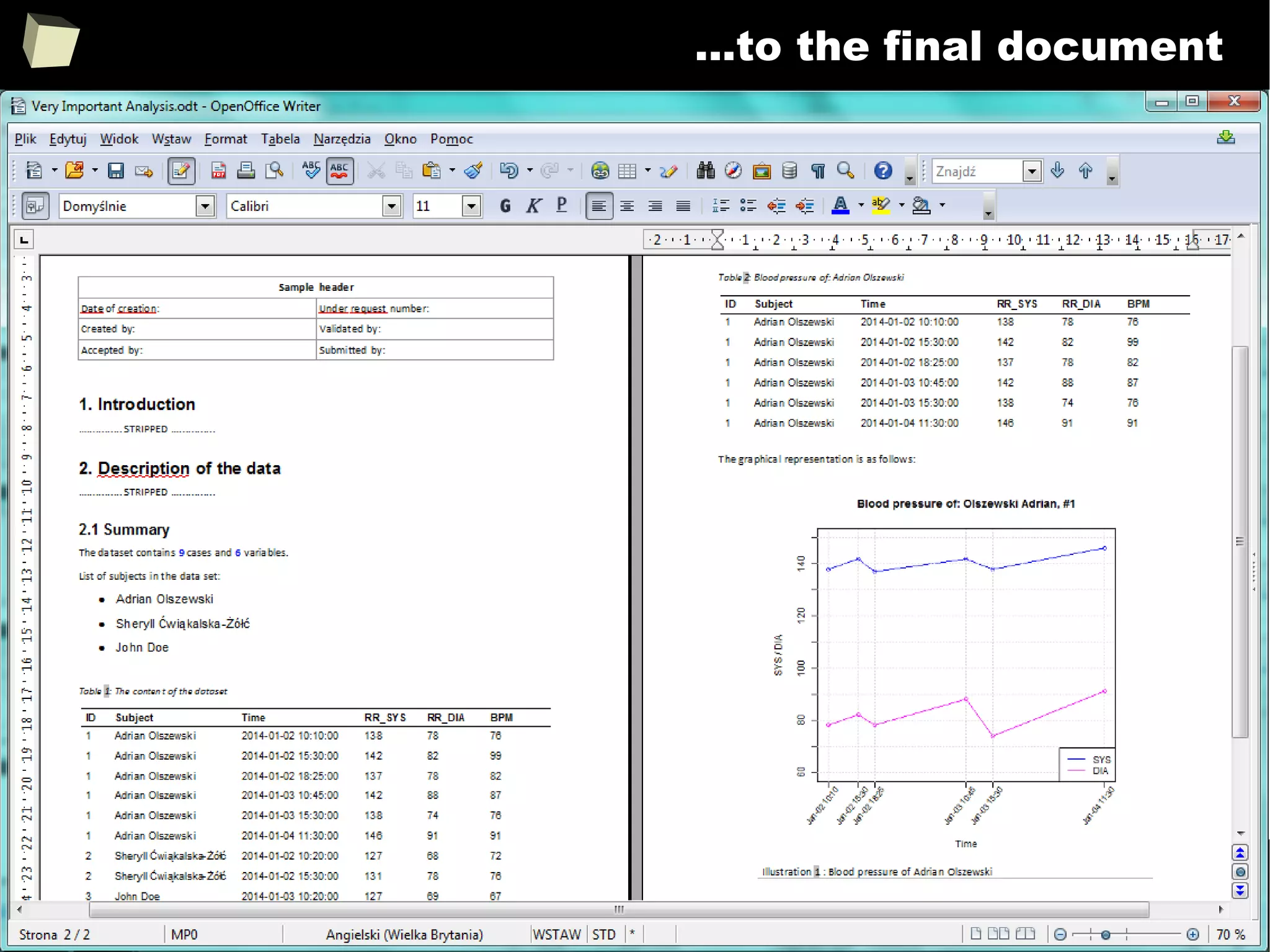This screenshot has width=1270, height=952.
Task: Open the Edytuj menu
Action: tap(68, 139)
